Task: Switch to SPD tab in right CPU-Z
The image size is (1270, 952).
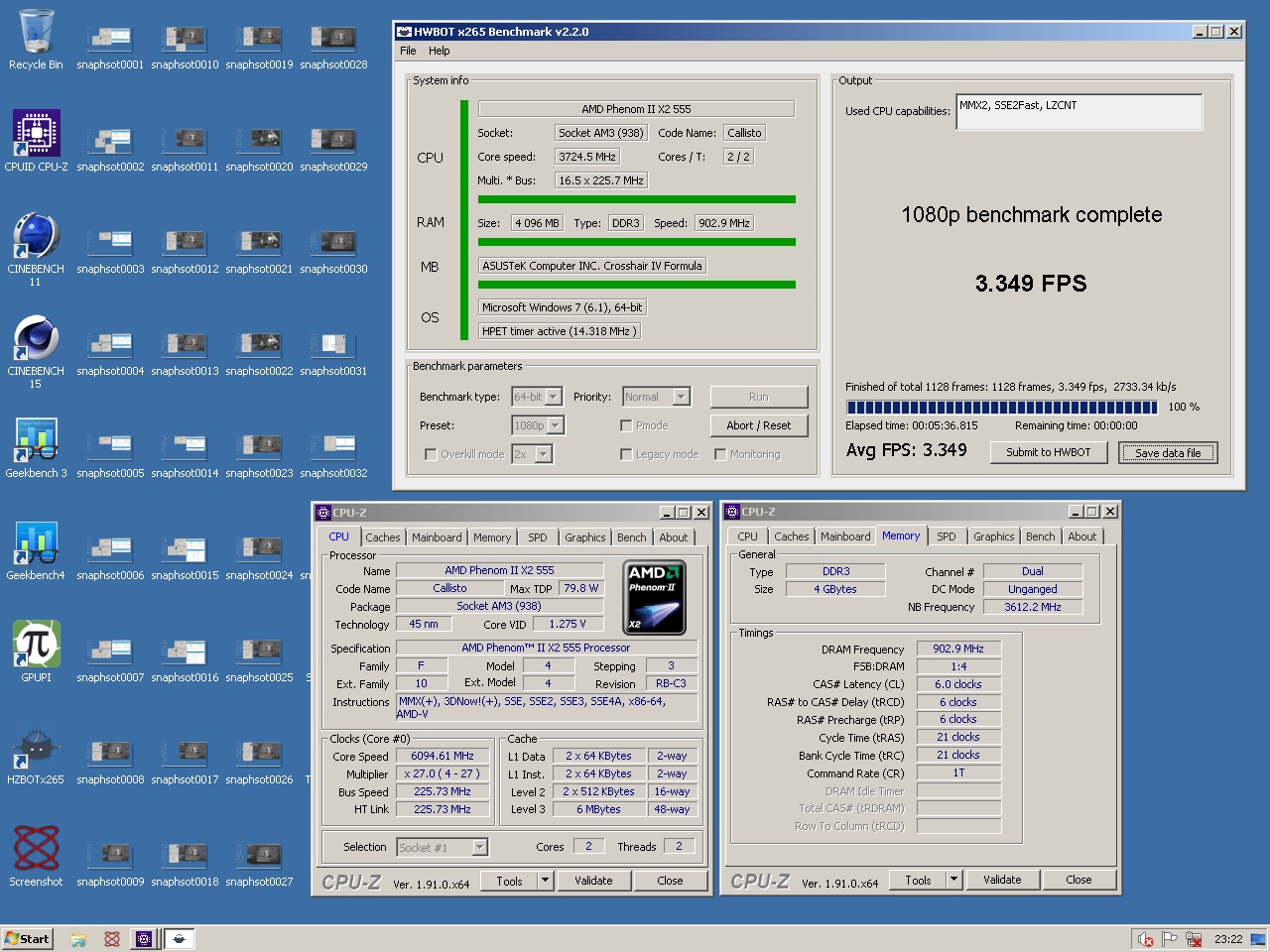Action: 947,536
